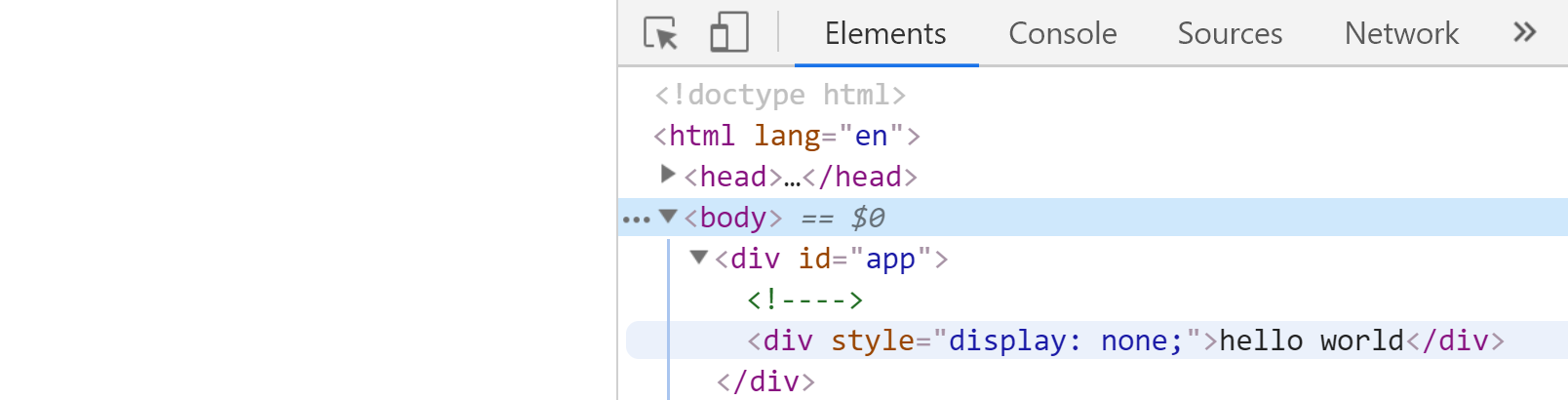This screenshot has width=1568, height=400.
Task: Open the Console tab
Action: click(x=1062, y=33)
